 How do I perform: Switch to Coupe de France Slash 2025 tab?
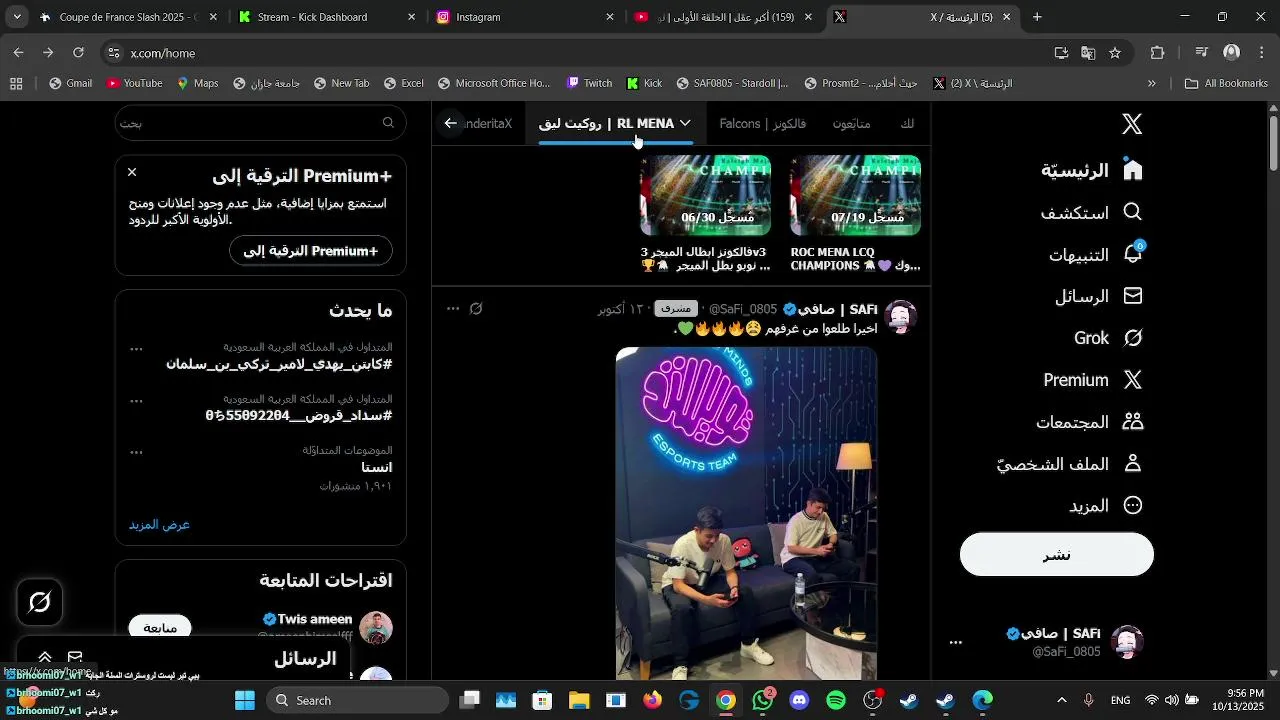pos(128,17)
